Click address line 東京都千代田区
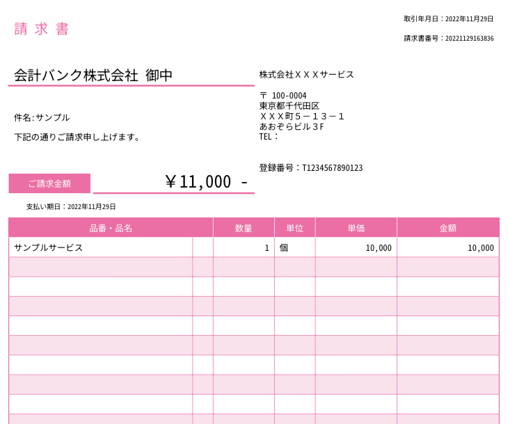Viewport: 508px width, 424px height. click(x=289, y=106)
